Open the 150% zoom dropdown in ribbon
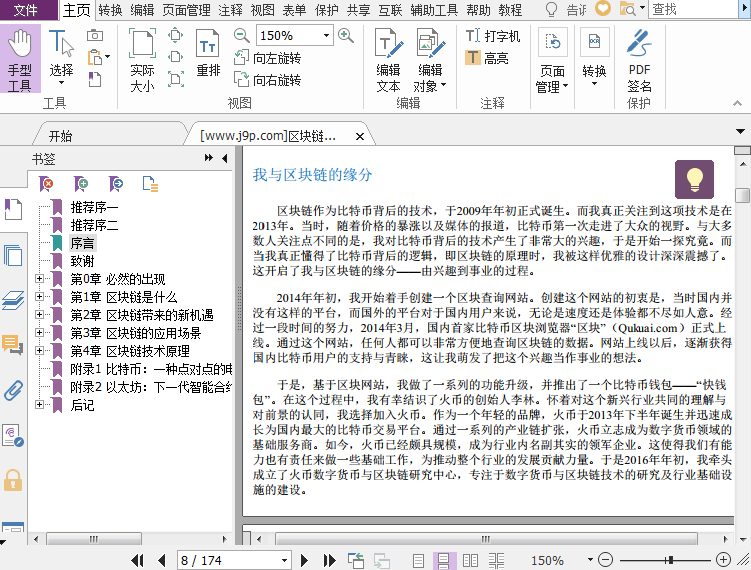 (324, 35)
